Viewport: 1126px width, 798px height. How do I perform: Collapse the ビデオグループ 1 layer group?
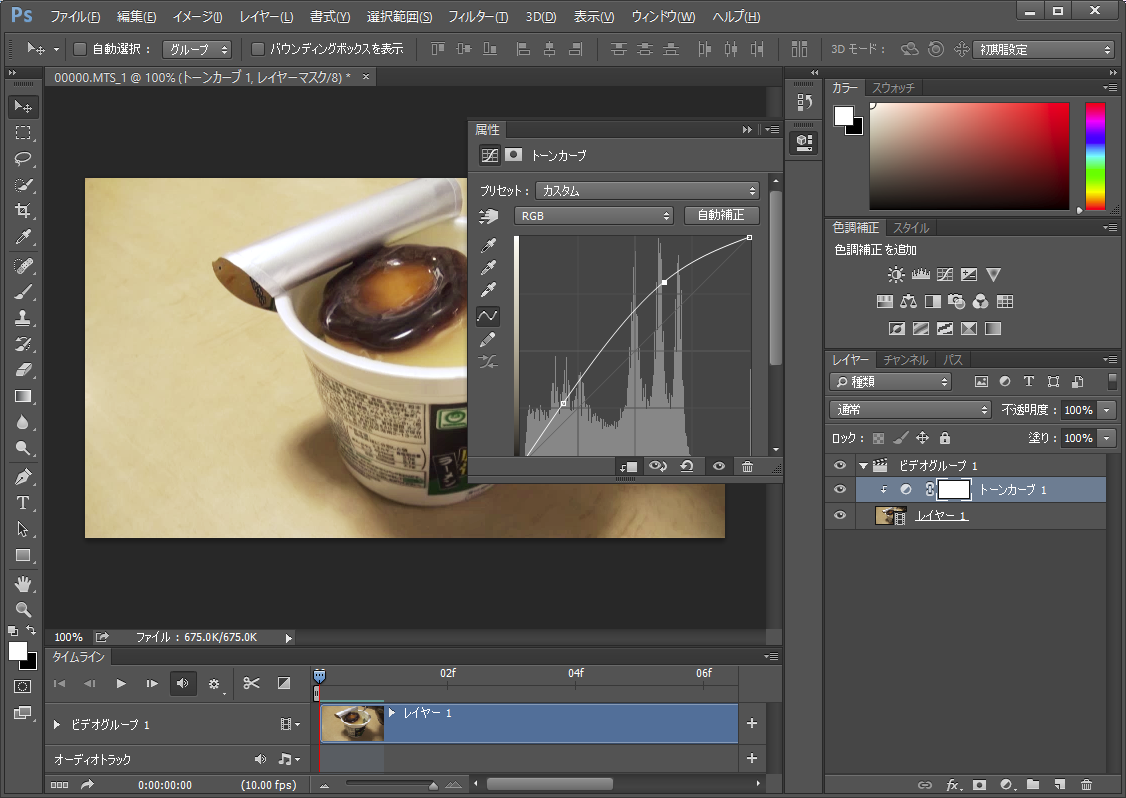[862, 466]
